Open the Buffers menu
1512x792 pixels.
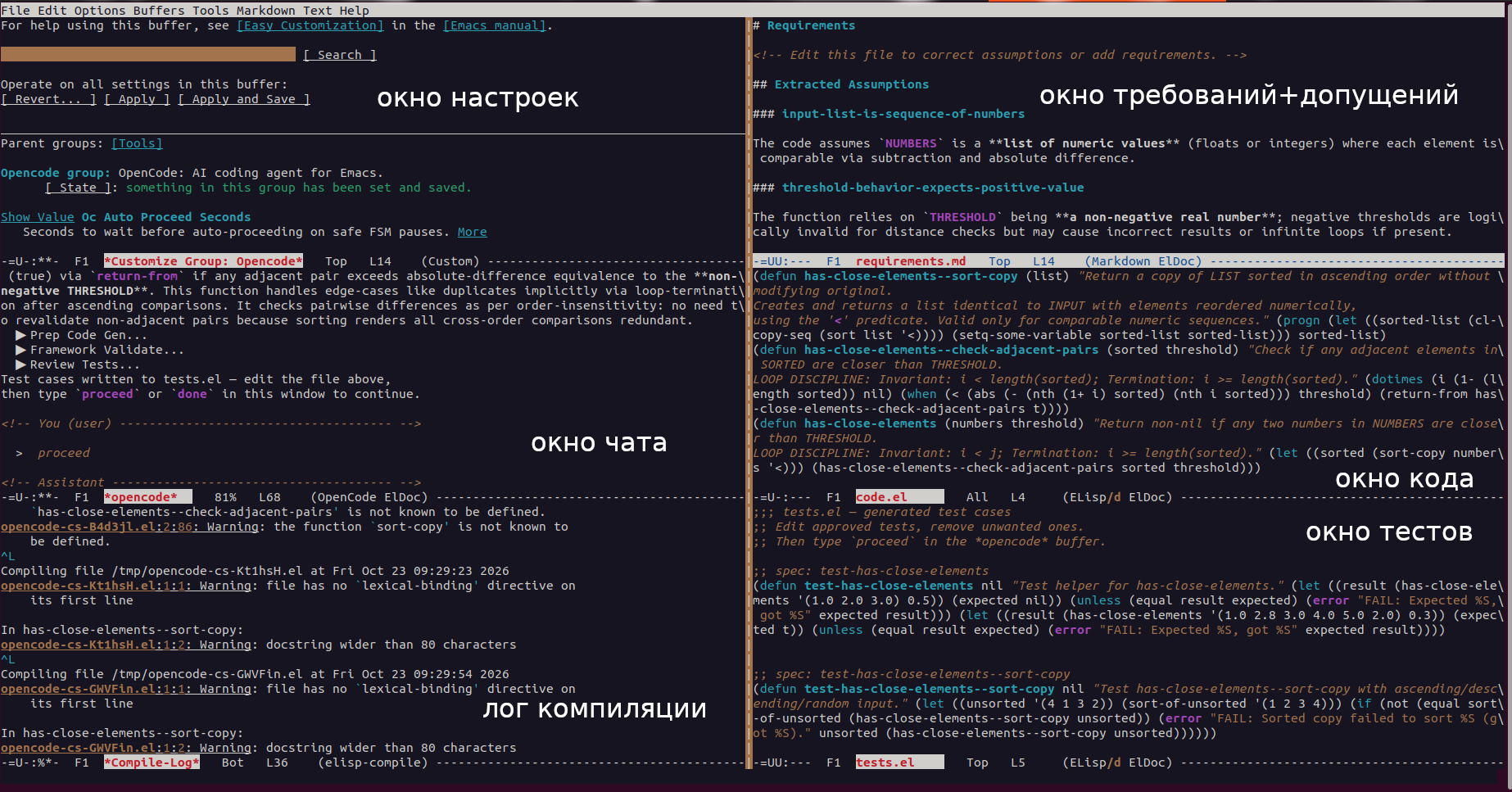(159, 11)
